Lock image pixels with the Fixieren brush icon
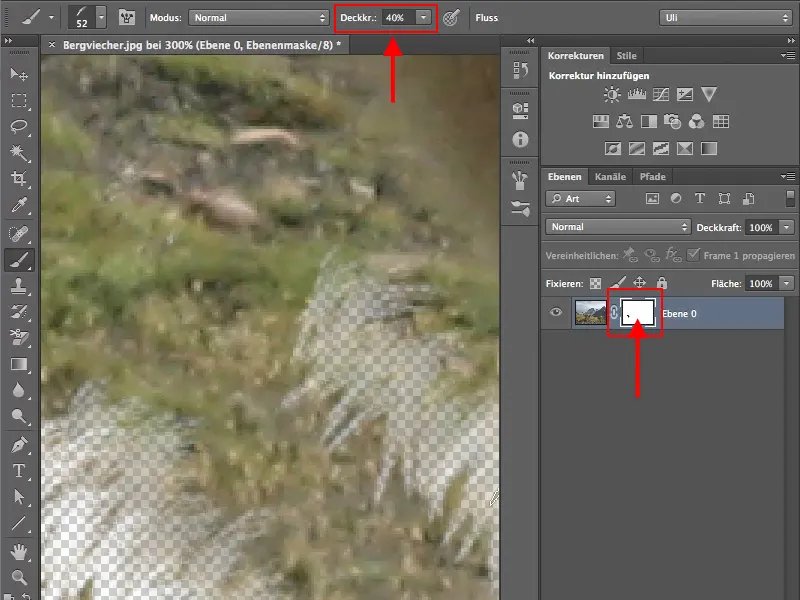 click(x=618, y=282)
